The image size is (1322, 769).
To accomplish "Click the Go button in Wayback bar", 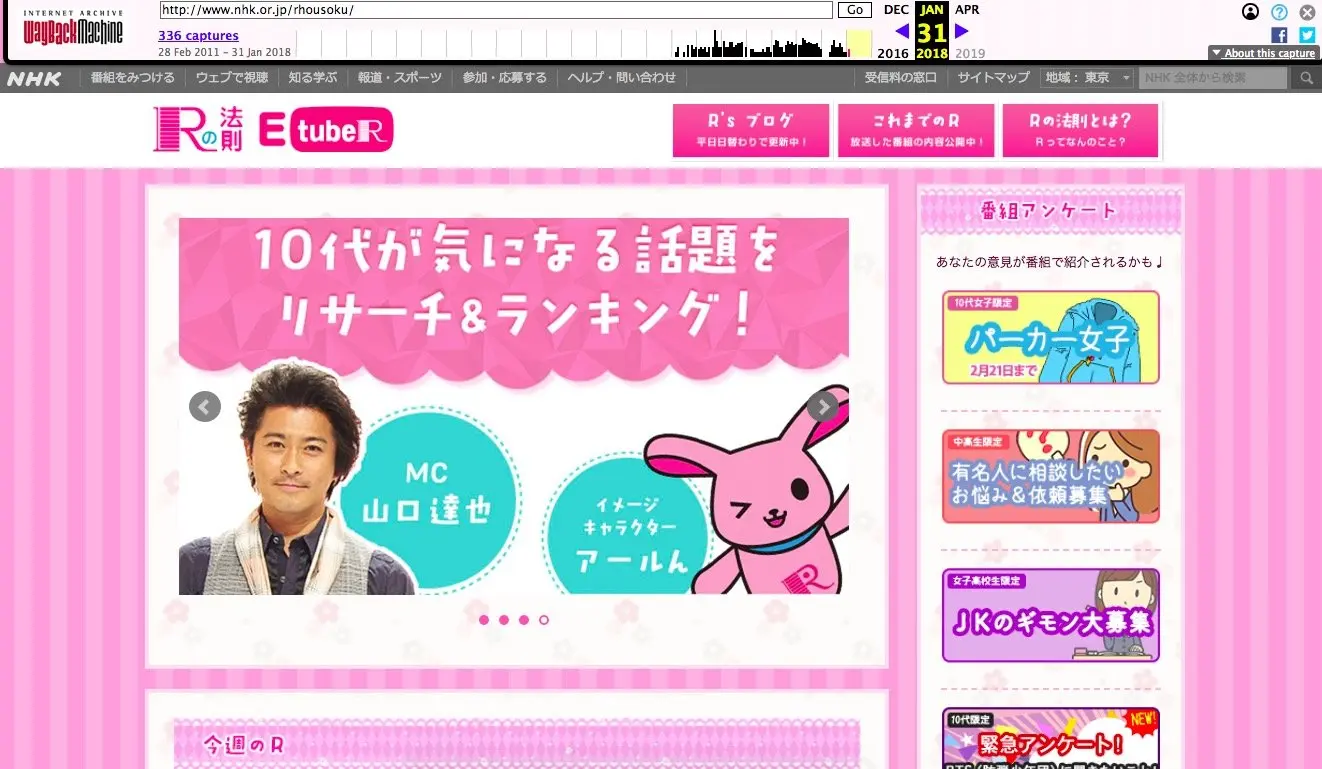I will point(854,10).
